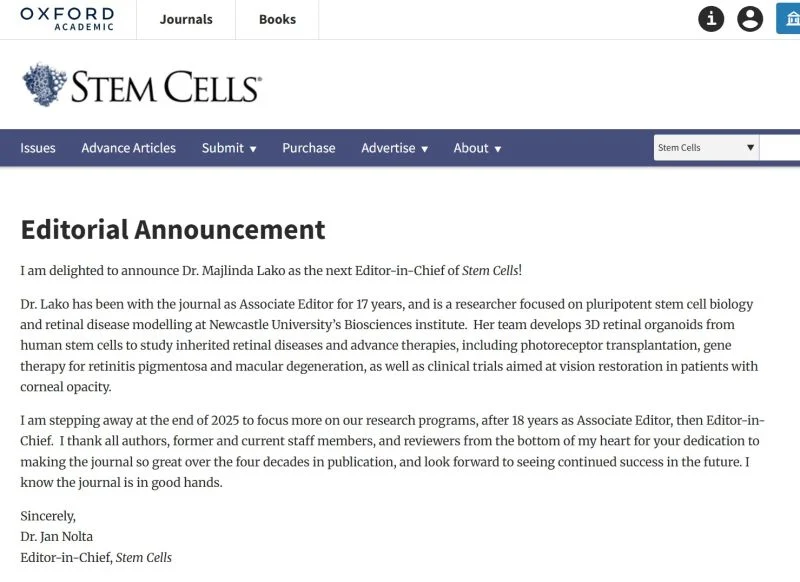Click the Submit menu chevron arrow
The image size is (800, 582).
click(250, 148)
